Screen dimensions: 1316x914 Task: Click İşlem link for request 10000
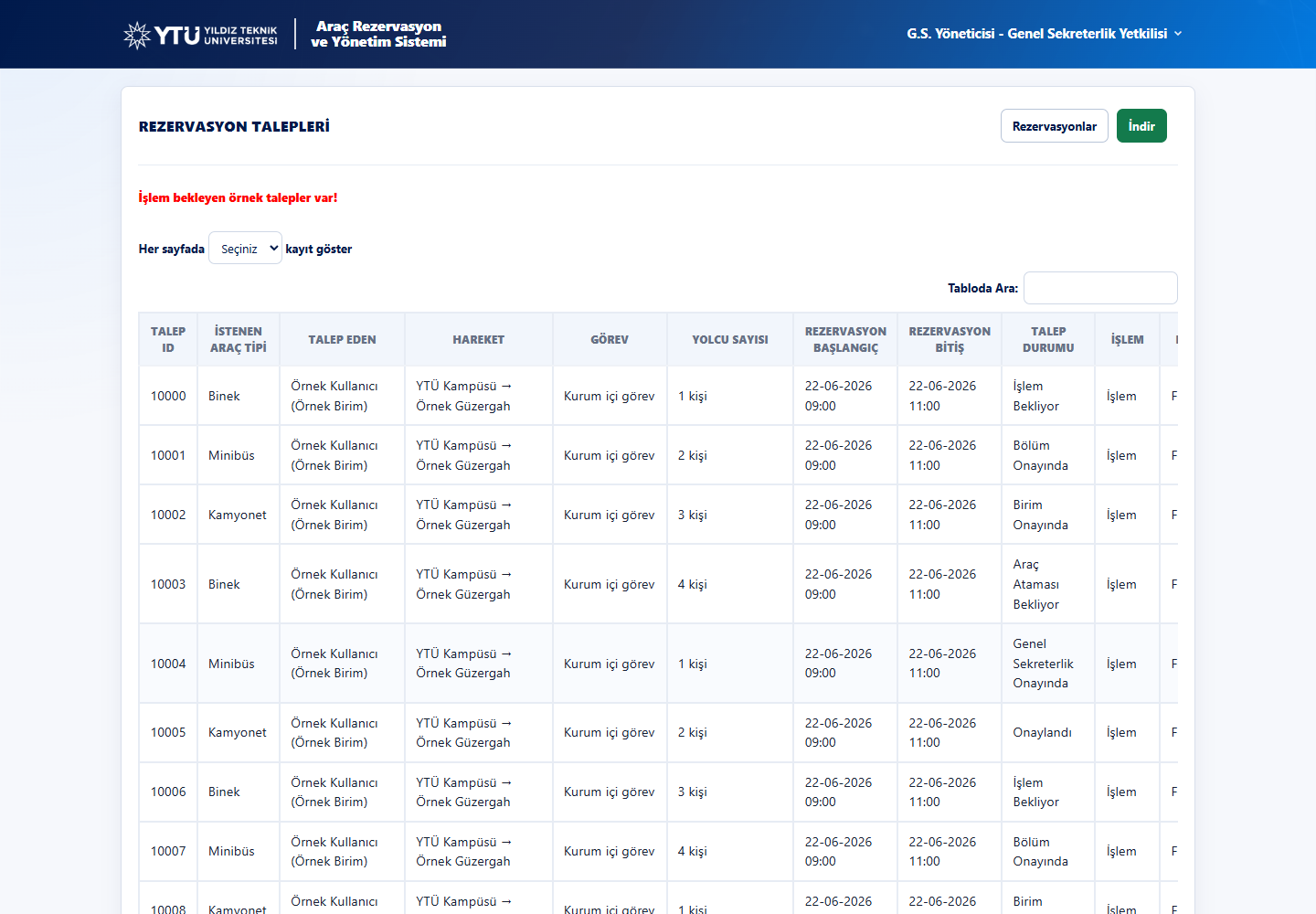point(1121,396)
